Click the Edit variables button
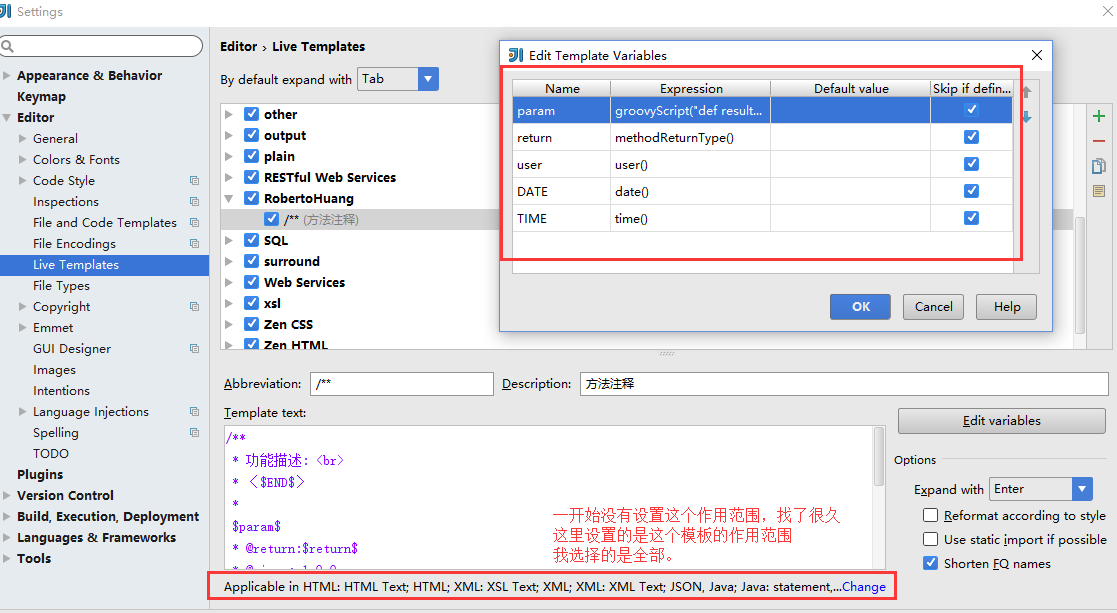This screenshot has height=613, width=1117. tap(1001, 421)
